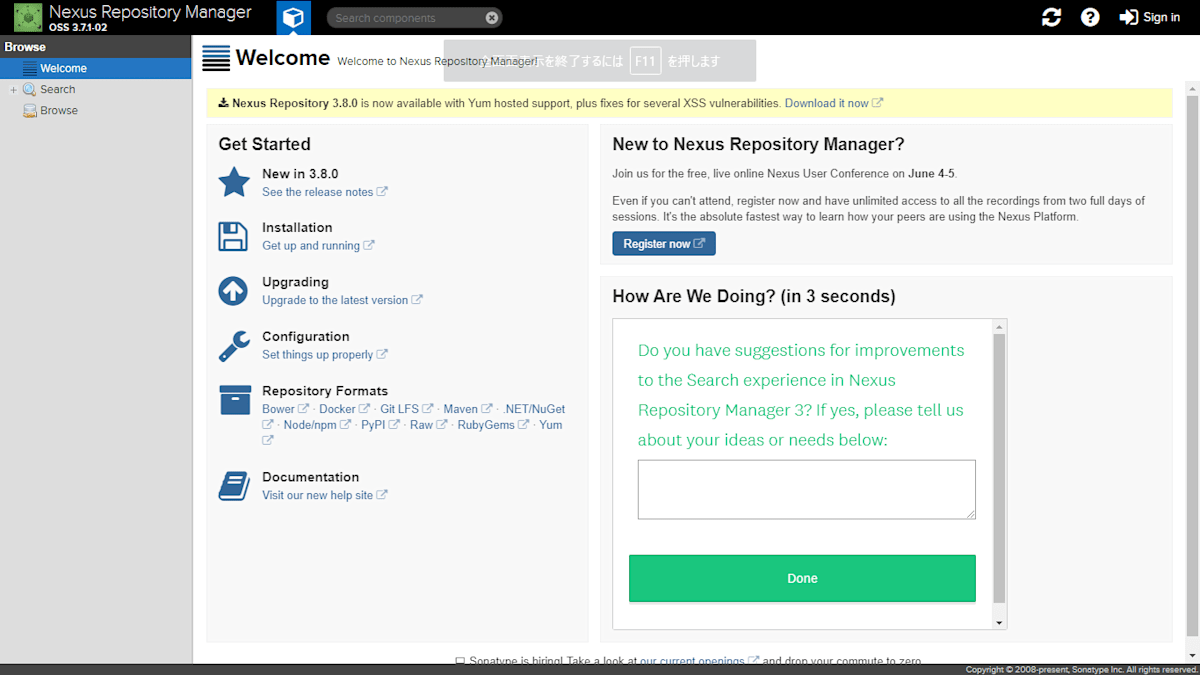Viewport: 1200px width, 675px height.
Task: Select Browse in the left sidebar
Action: click(58, 110)
